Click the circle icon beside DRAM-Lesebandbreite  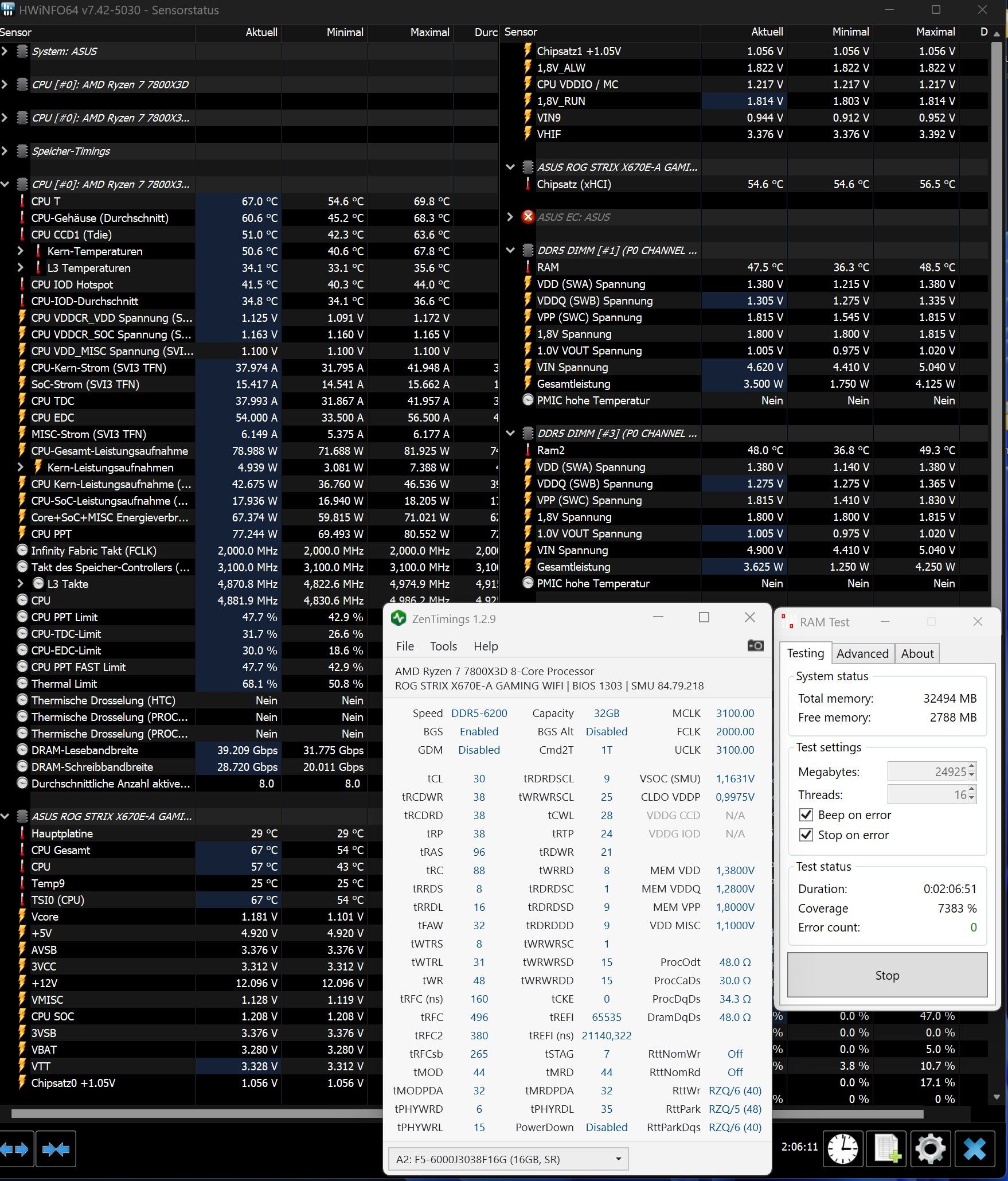(x=22, y=750)
